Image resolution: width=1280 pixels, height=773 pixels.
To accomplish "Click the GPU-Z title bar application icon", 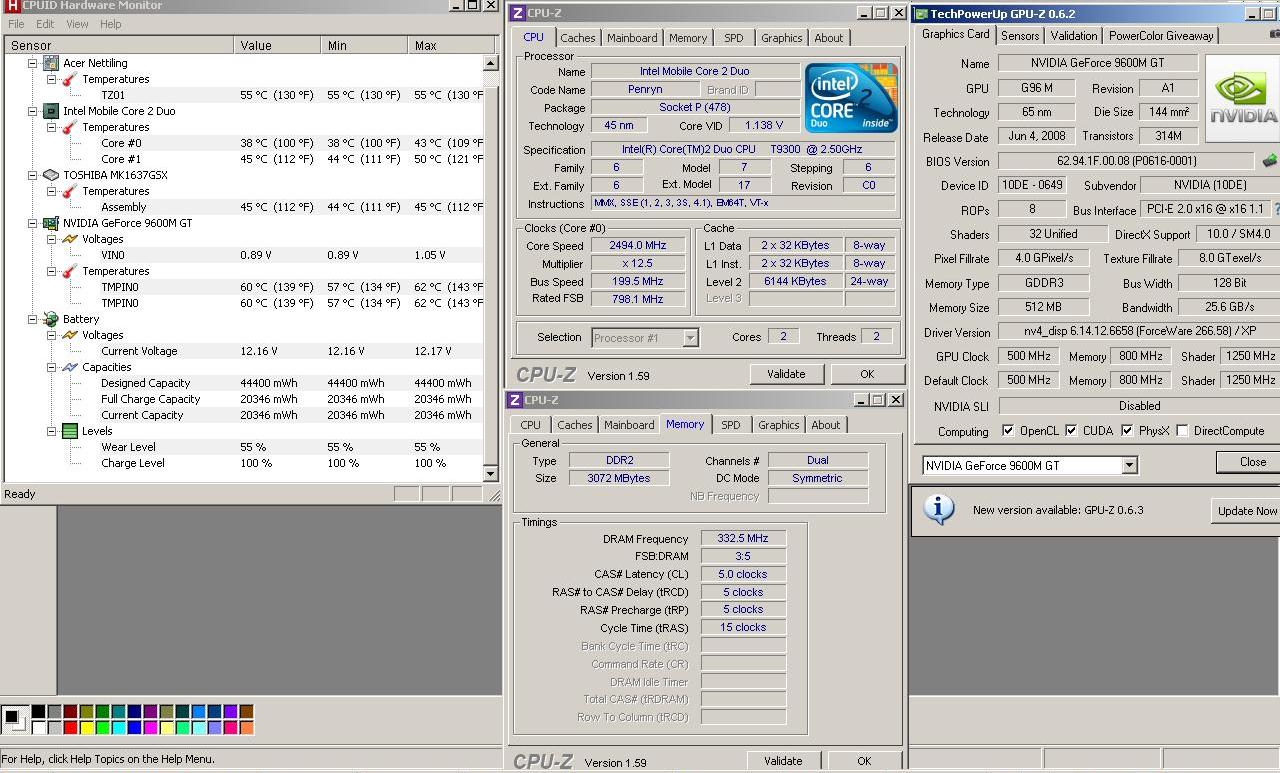I will point(920,14).
